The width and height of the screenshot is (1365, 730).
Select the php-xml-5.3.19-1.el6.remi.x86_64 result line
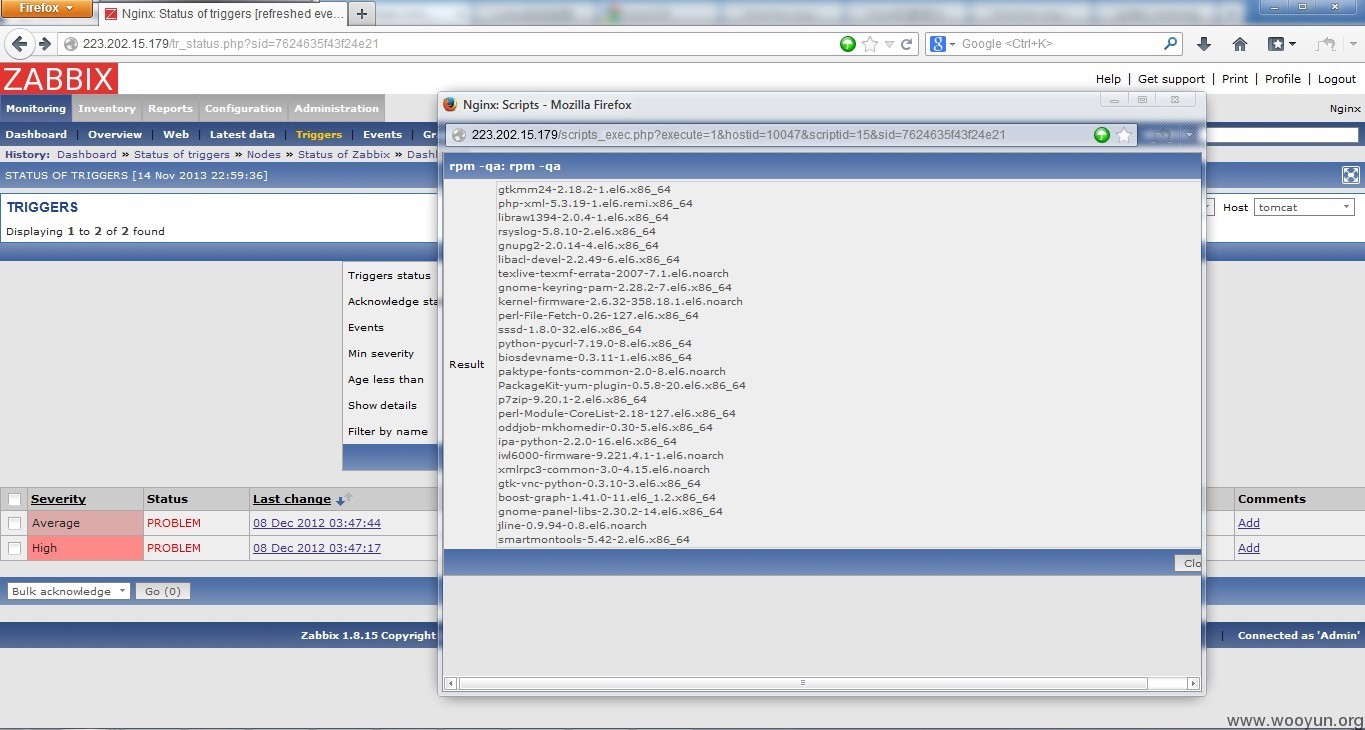pyautogui.click(x=596, y=203)
